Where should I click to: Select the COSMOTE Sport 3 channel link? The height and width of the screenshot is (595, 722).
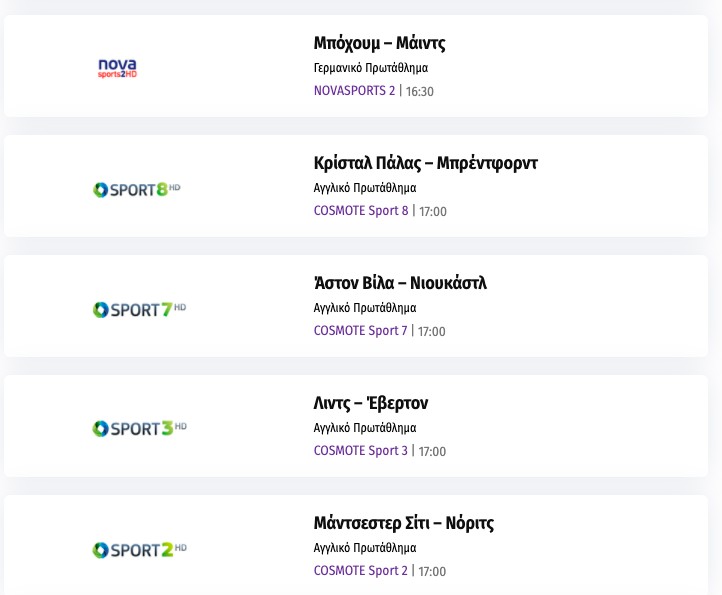pos(360,451)
